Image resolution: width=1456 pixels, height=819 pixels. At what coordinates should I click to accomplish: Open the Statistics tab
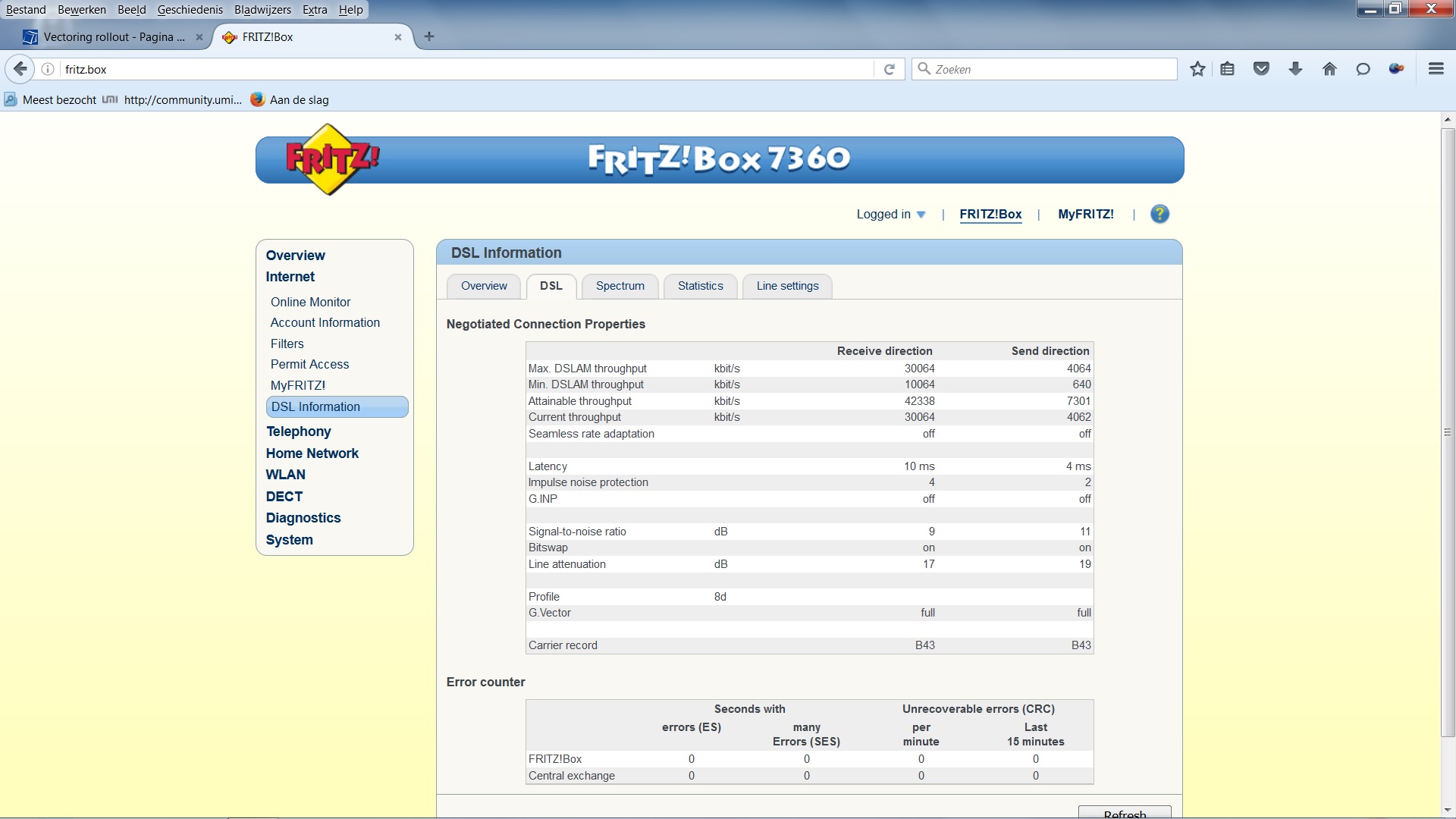[700, 286]
